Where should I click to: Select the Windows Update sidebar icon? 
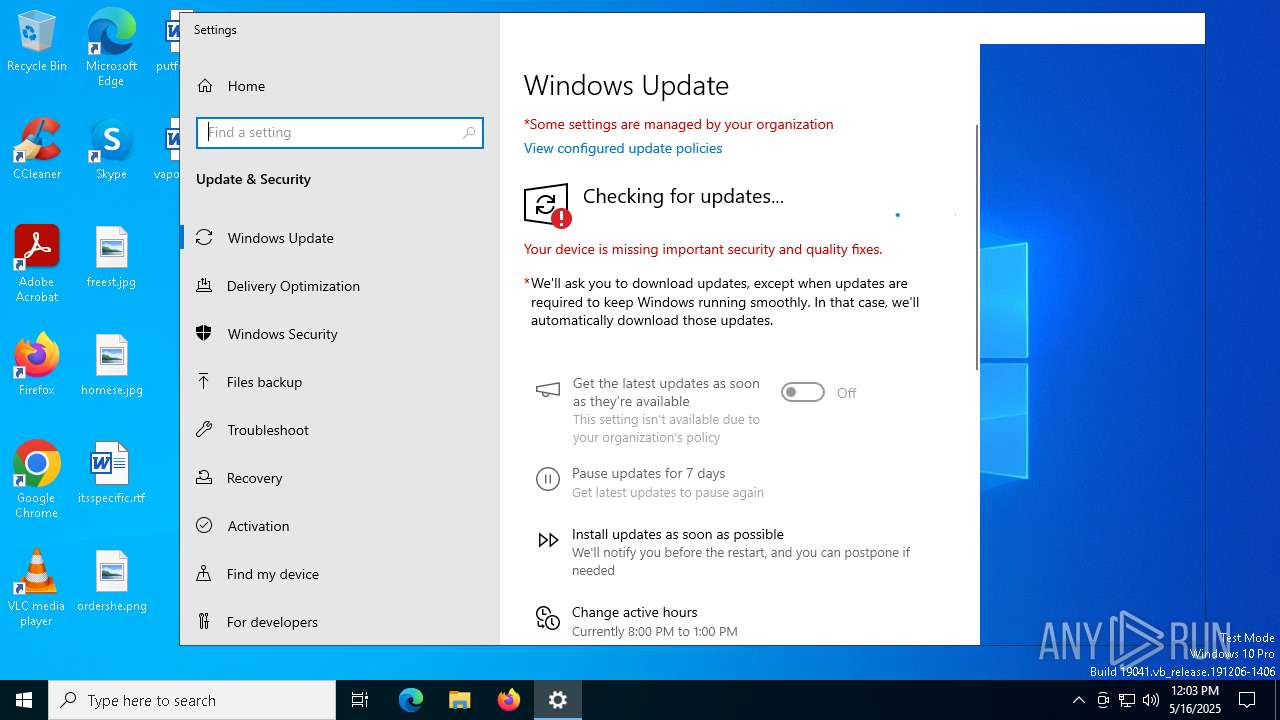point(204,238)
